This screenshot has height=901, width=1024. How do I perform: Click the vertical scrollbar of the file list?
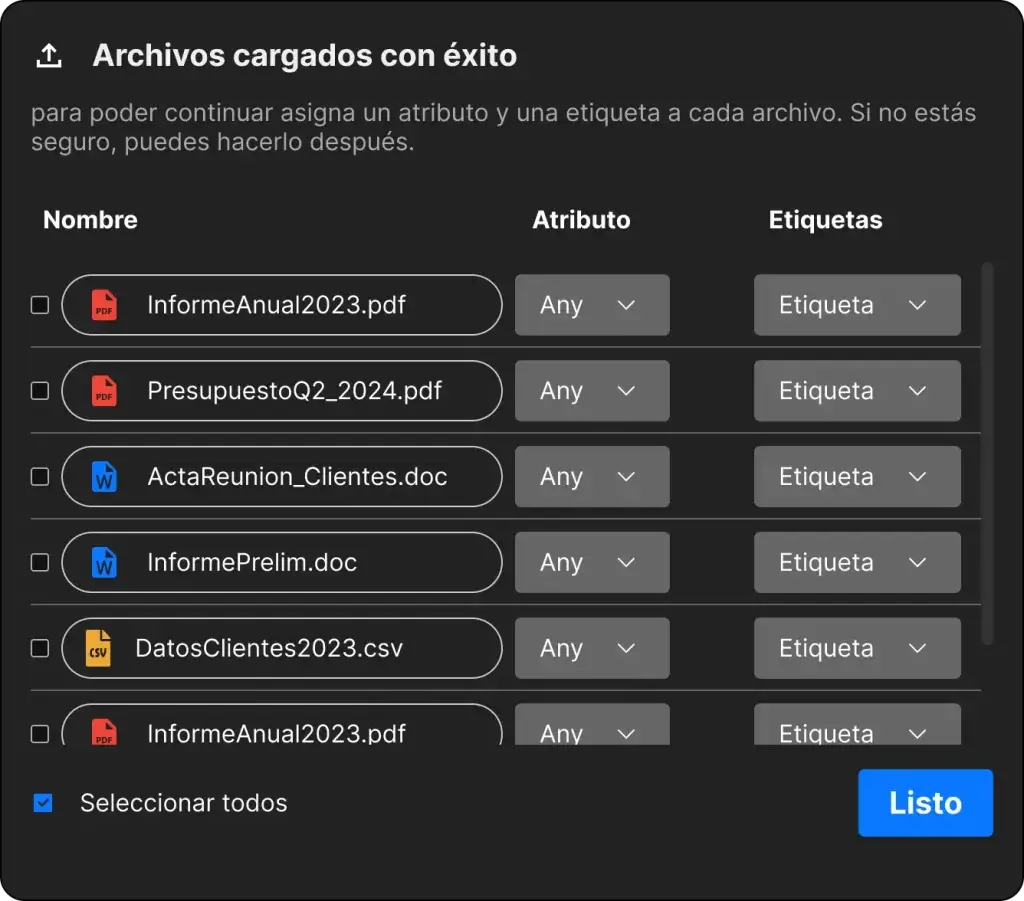point(988,450)
